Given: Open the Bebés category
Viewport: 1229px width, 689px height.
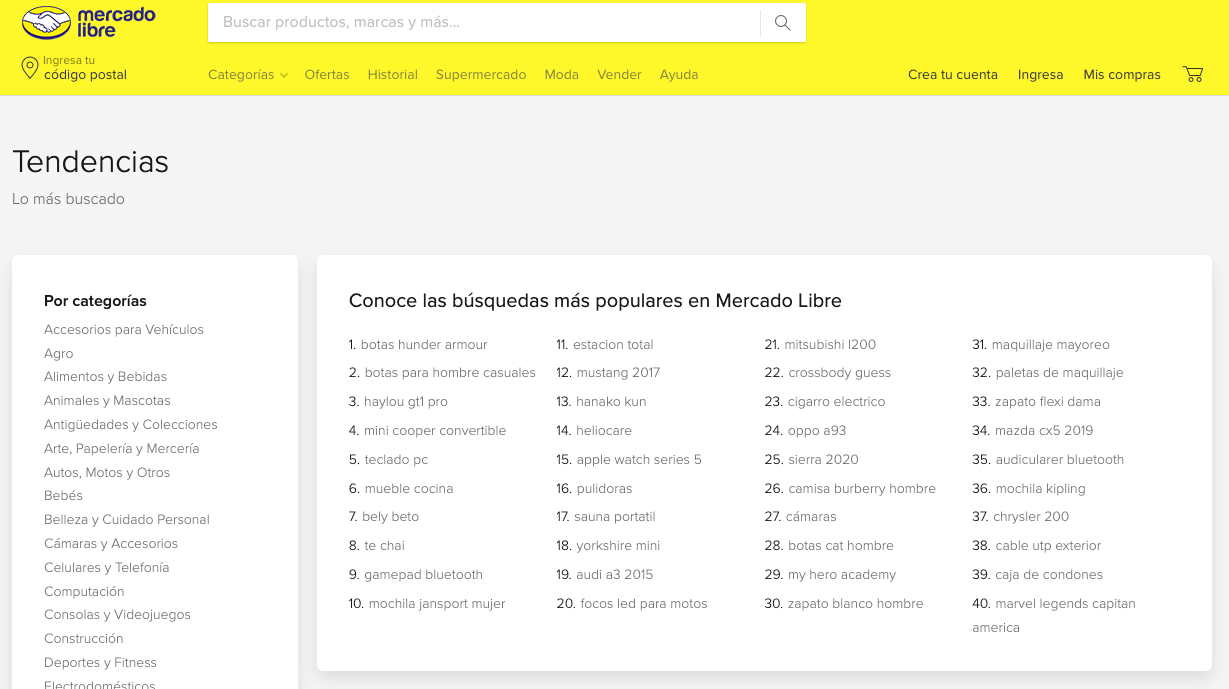Looking at the screenshot, I should (64, 496).
